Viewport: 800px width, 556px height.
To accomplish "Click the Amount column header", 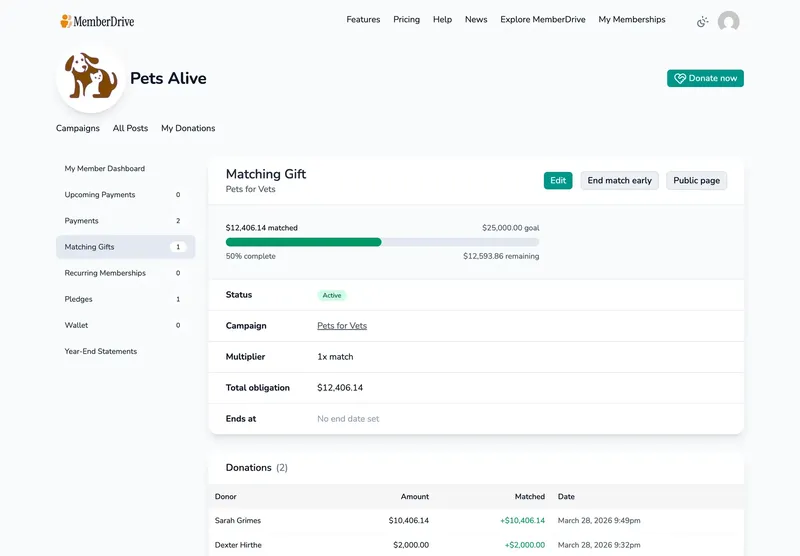I will [415, 496].
